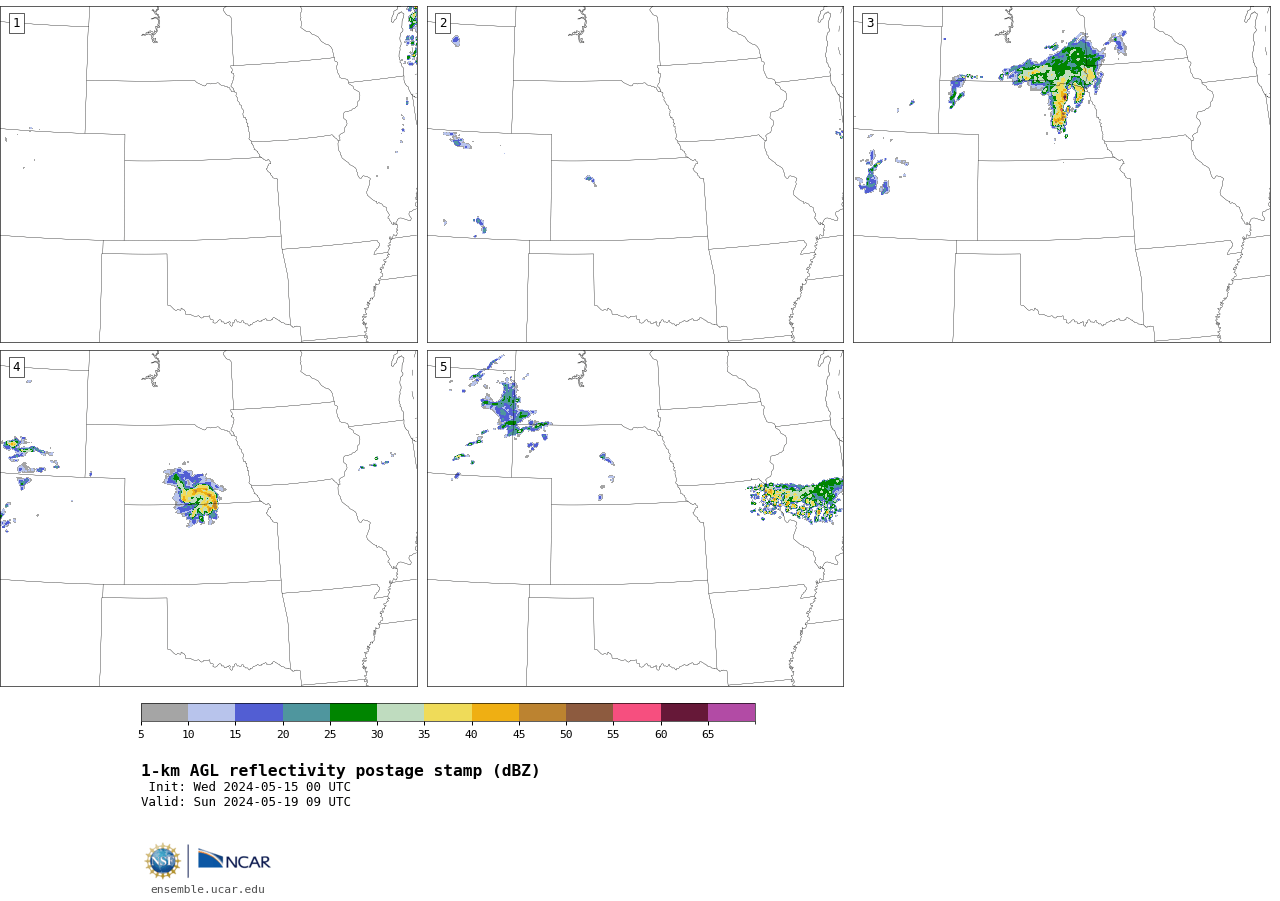Click panel number label 4
This screenshot has width=1280, height=901.
[16, 367]
